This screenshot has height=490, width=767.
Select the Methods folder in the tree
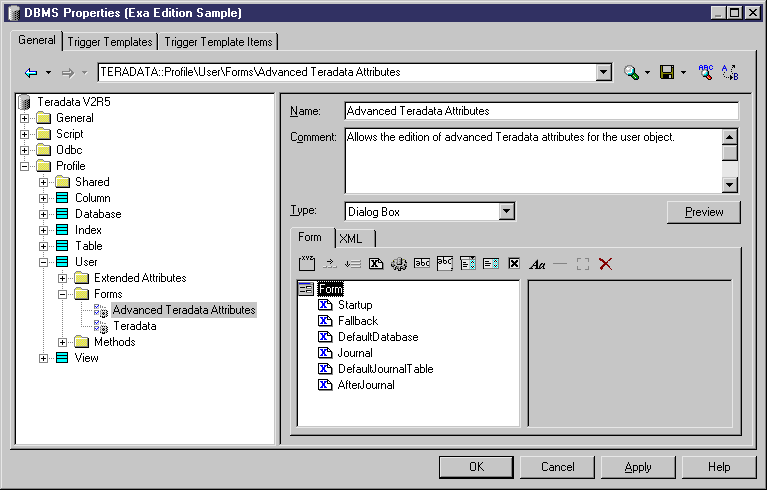click(x=114, y=342)
